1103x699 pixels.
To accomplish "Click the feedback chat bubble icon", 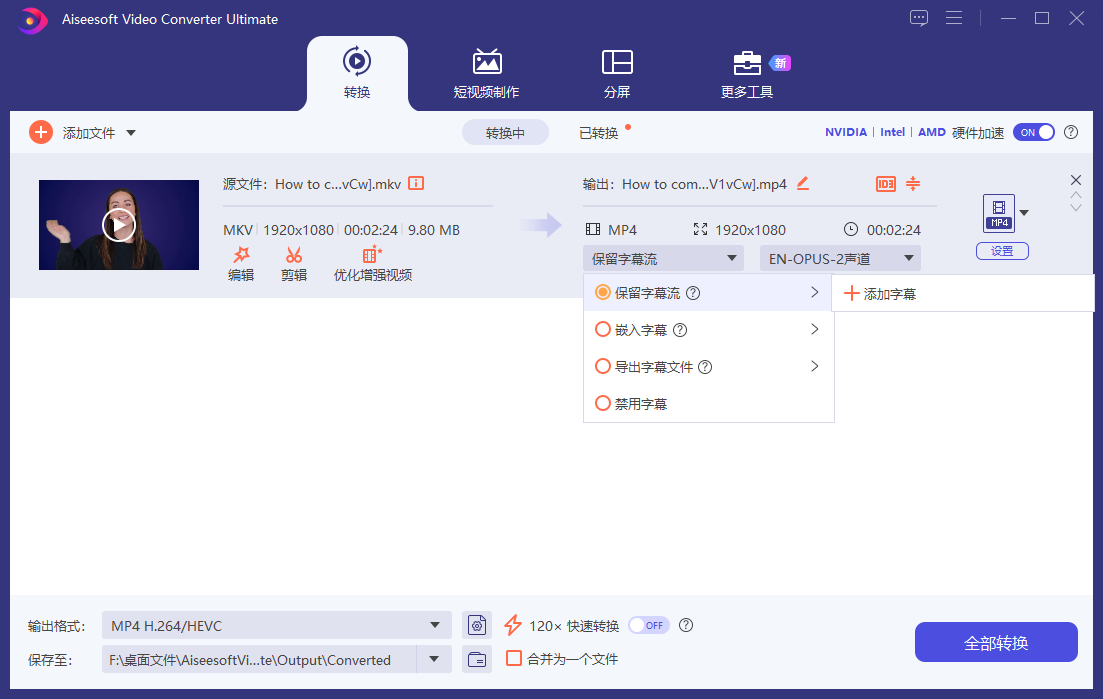I will point(918,17).
